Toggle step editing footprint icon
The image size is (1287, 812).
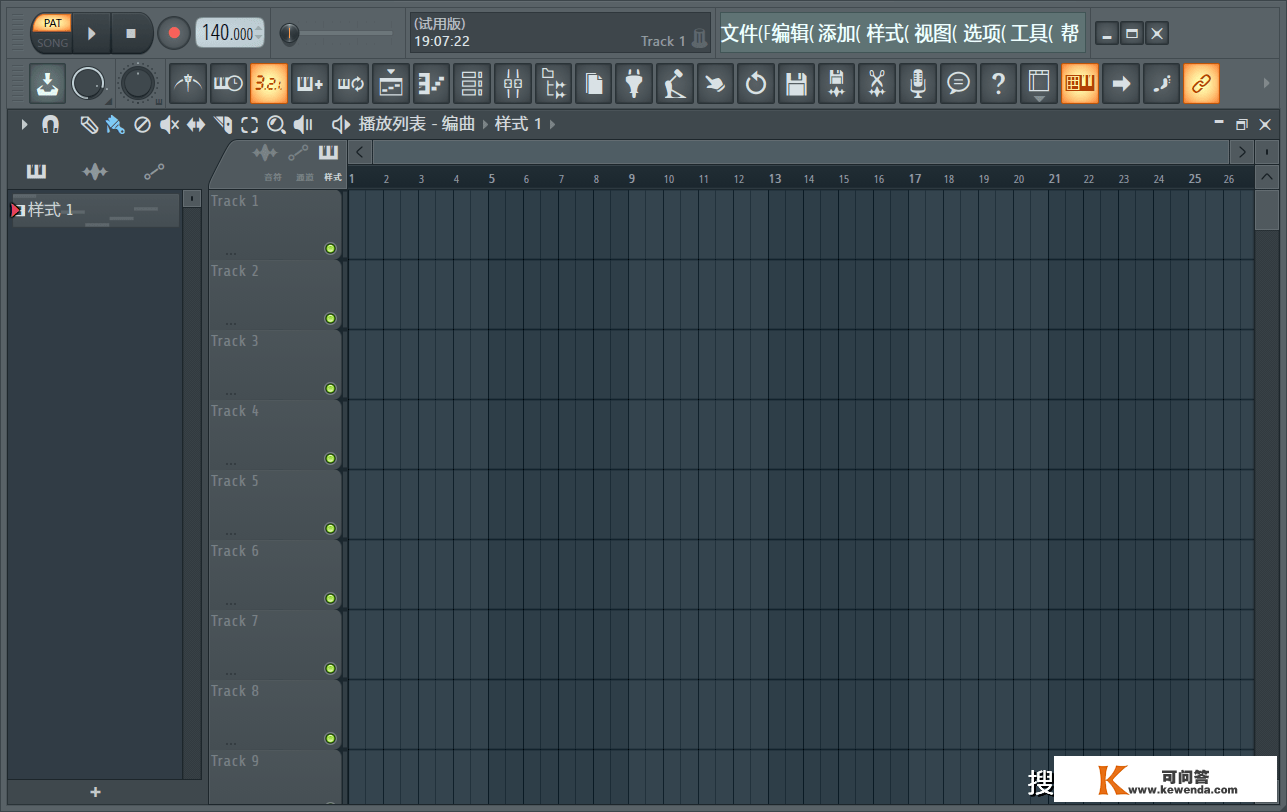point(1161,84)
